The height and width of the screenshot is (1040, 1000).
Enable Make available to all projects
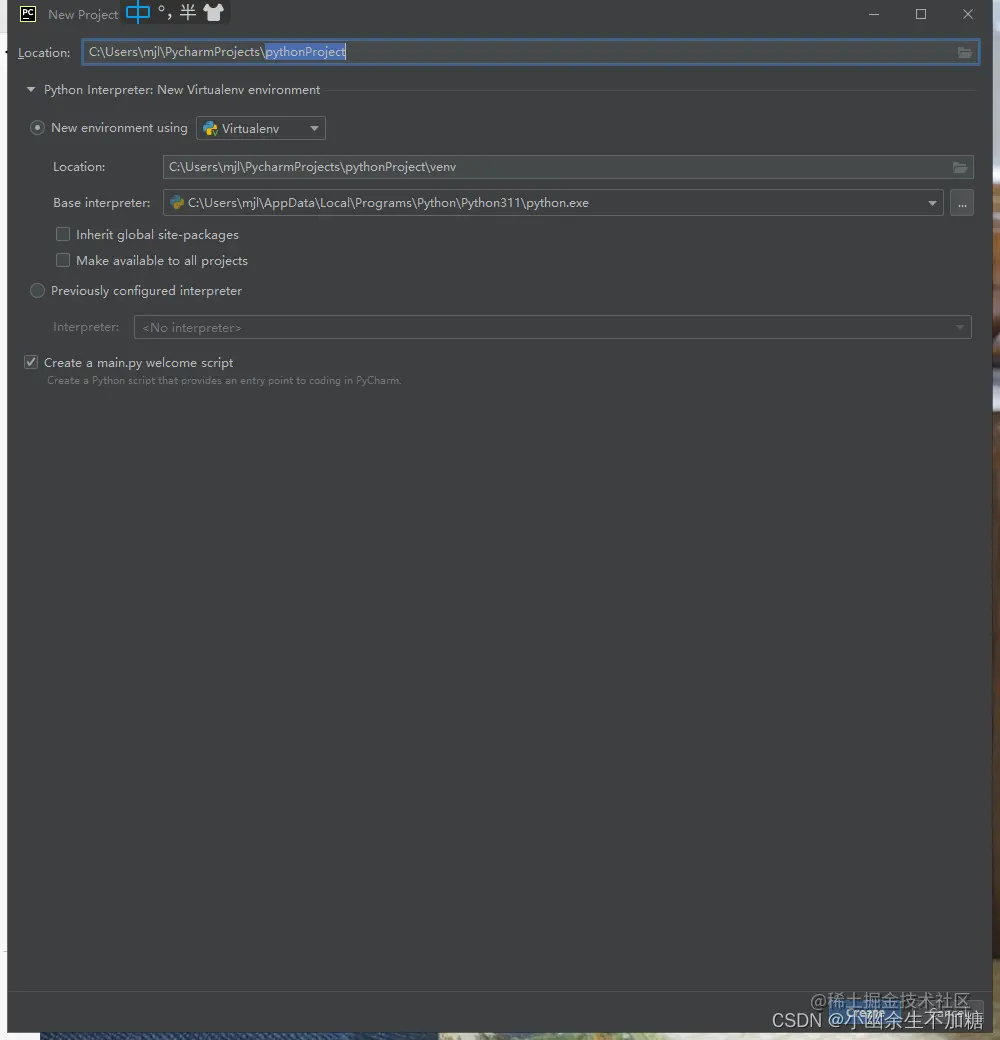coord(63,260)
